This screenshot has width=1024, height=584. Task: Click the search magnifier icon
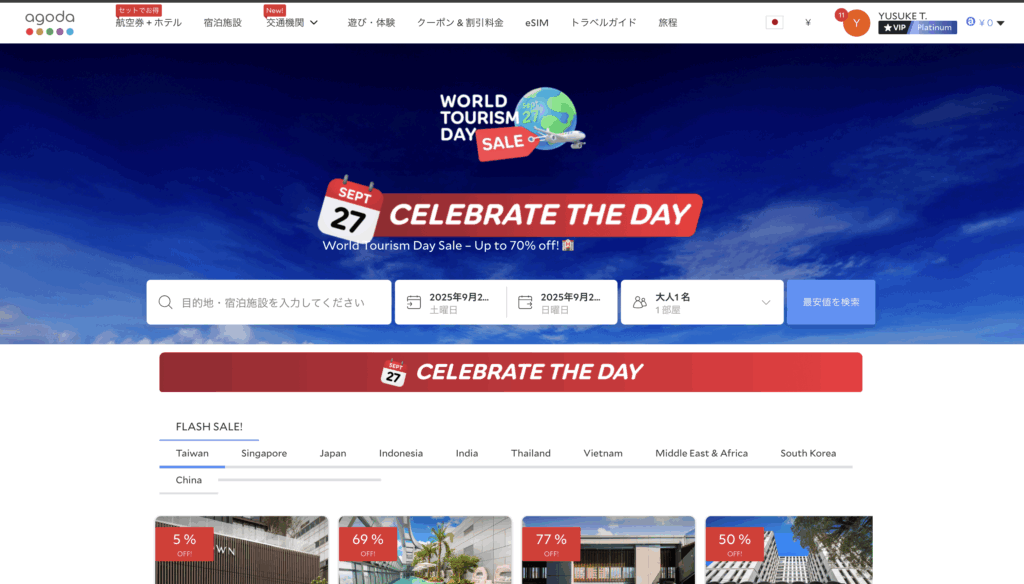click(x=165, y=302)
